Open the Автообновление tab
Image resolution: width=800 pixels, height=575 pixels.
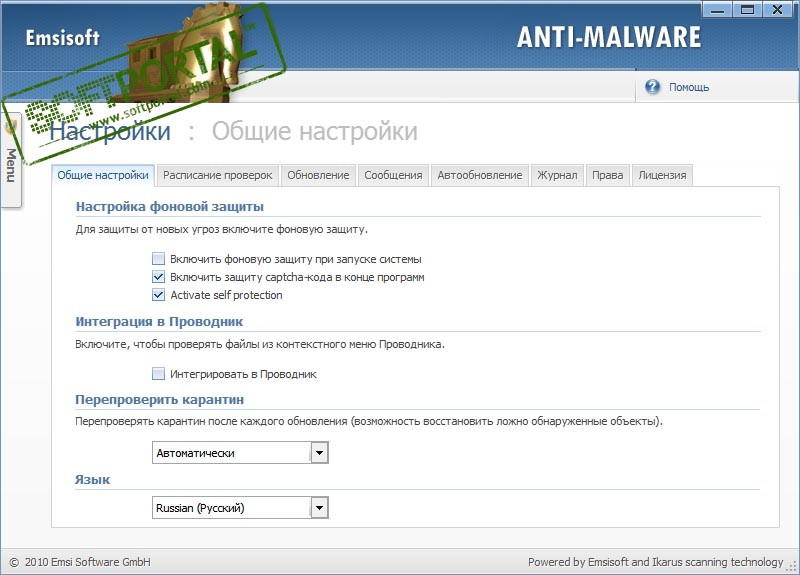(480, 175)
